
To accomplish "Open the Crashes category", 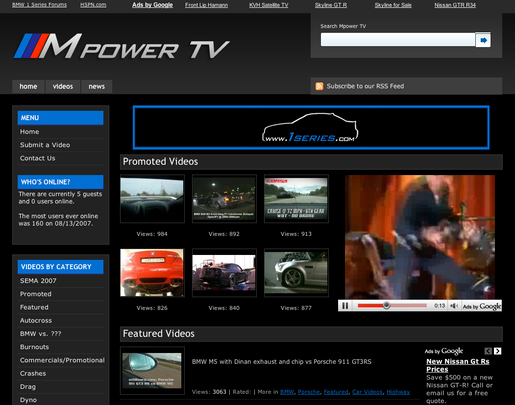I will 33,374.
